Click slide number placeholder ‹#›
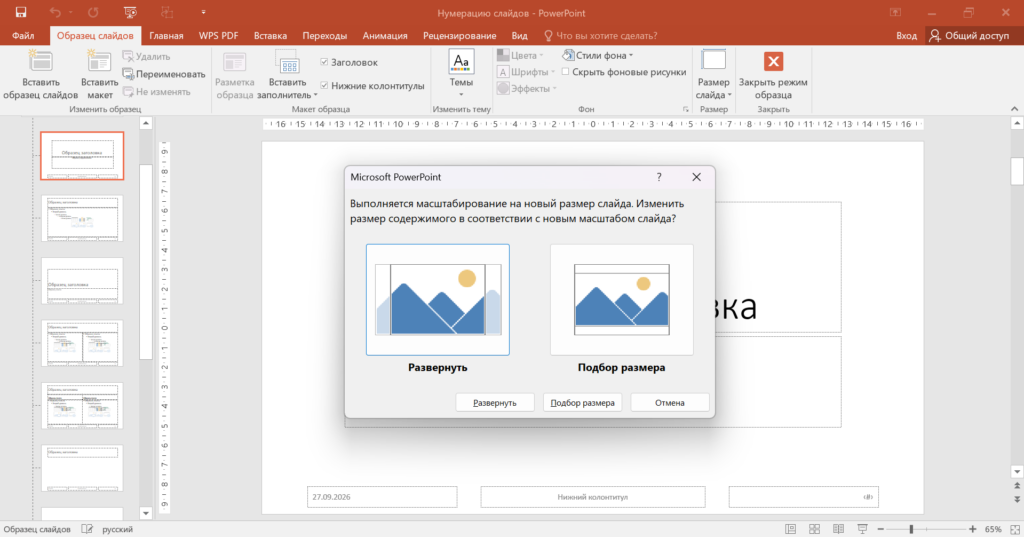The image size is (1024, 537). point(803,496)
